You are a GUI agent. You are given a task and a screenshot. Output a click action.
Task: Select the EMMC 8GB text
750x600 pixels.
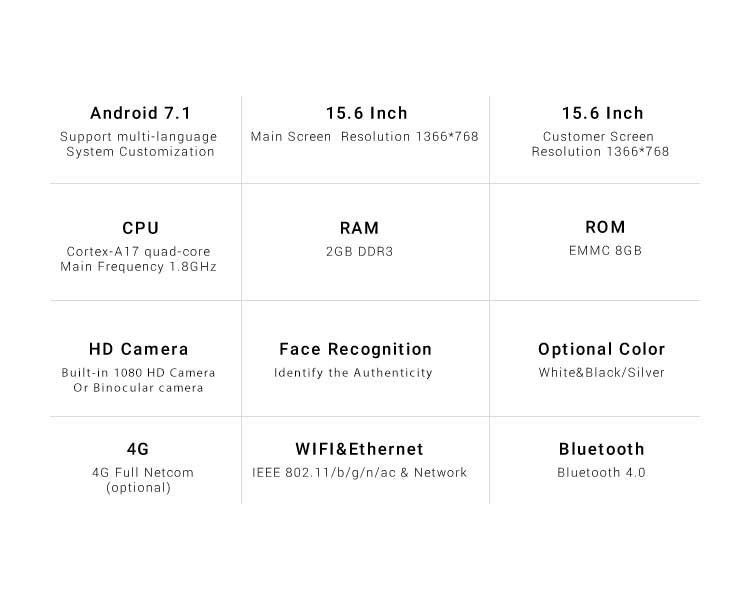pos(606,251)
